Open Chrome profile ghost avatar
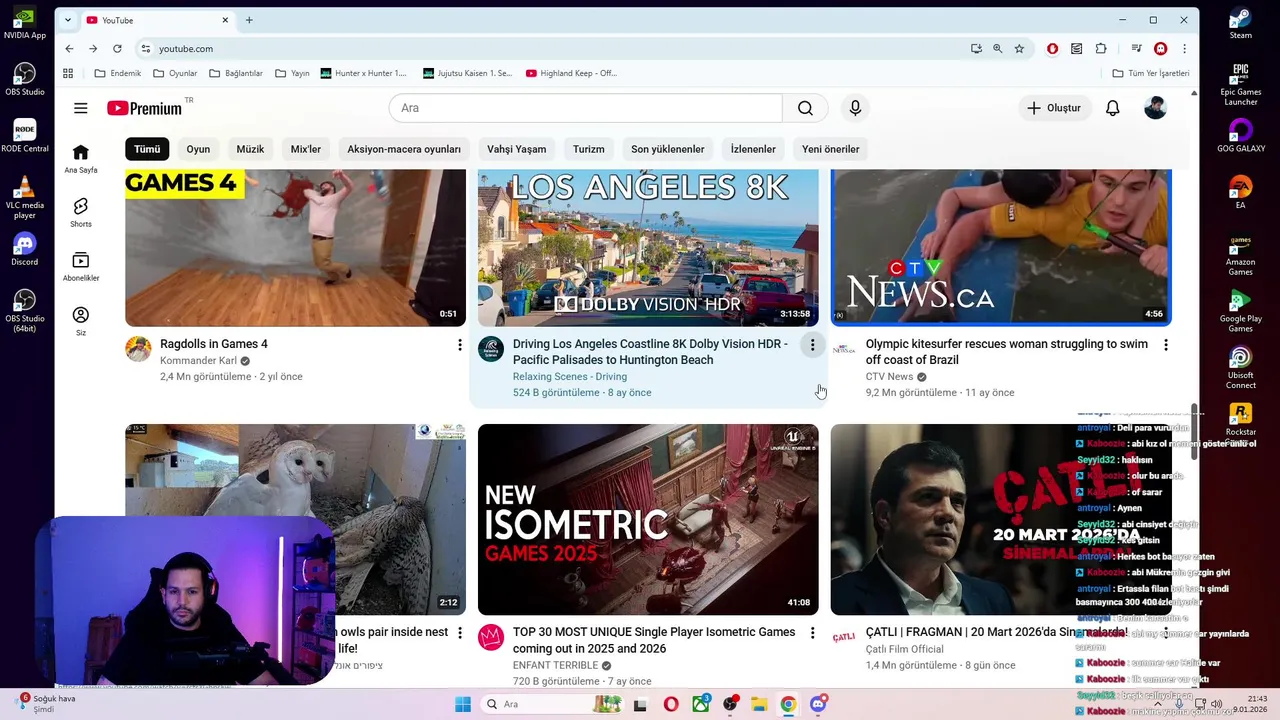 tap(1161, 48)
